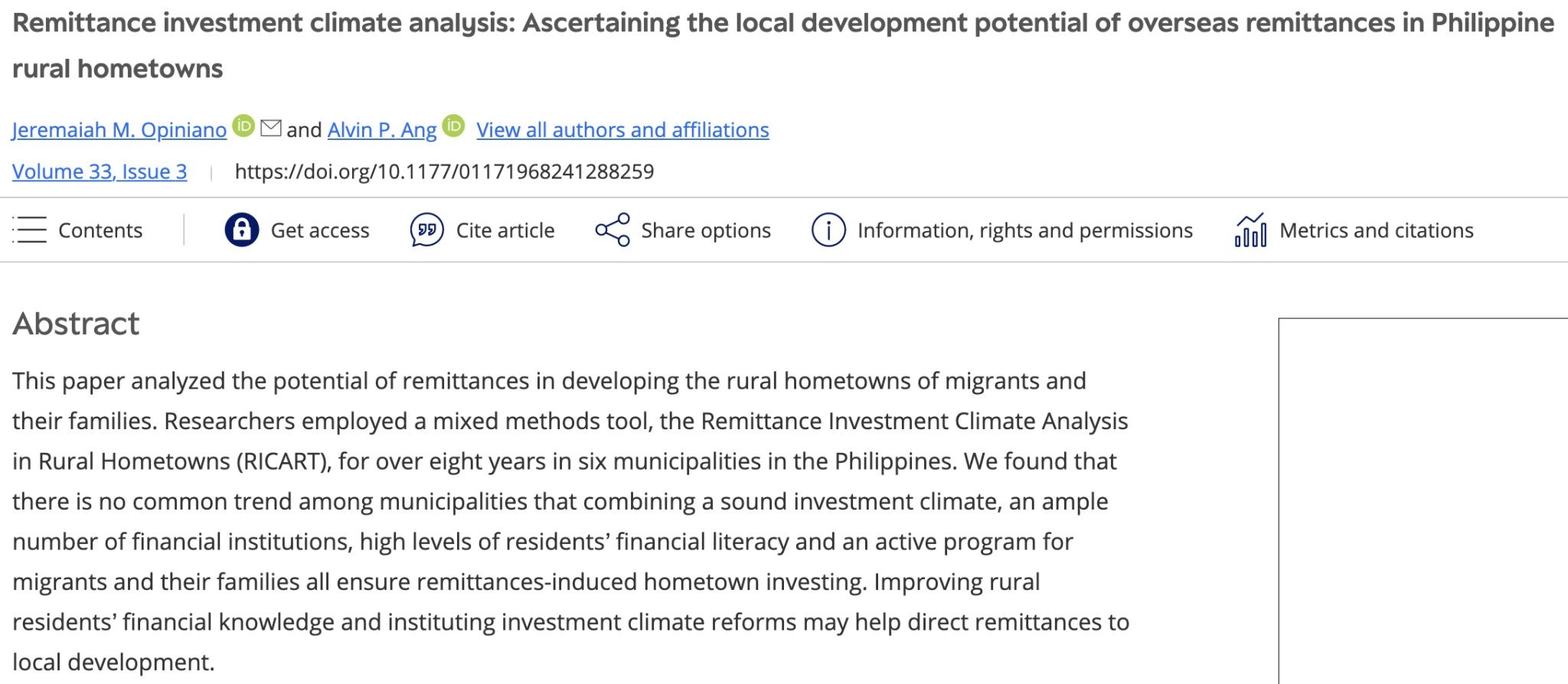
Task: Click the article DOI URL text
Action: (444, 171)
